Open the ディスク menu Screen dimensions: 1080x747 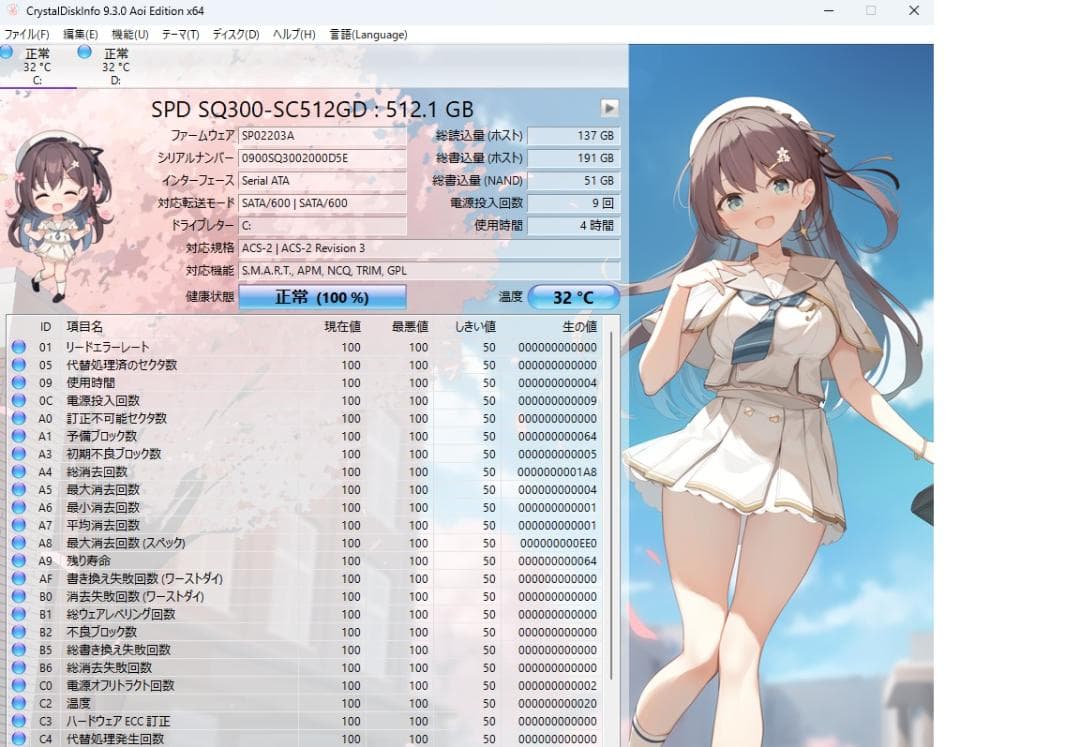tap(235, 33)
